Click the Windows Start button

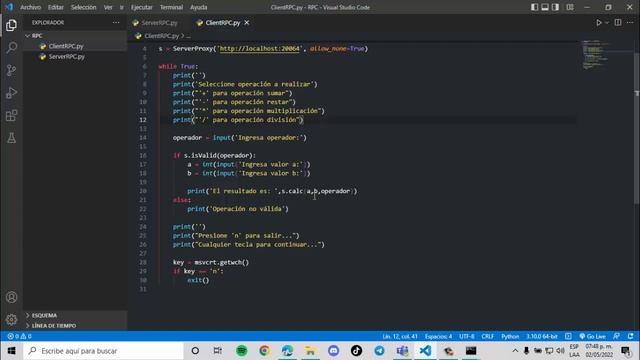11,351
